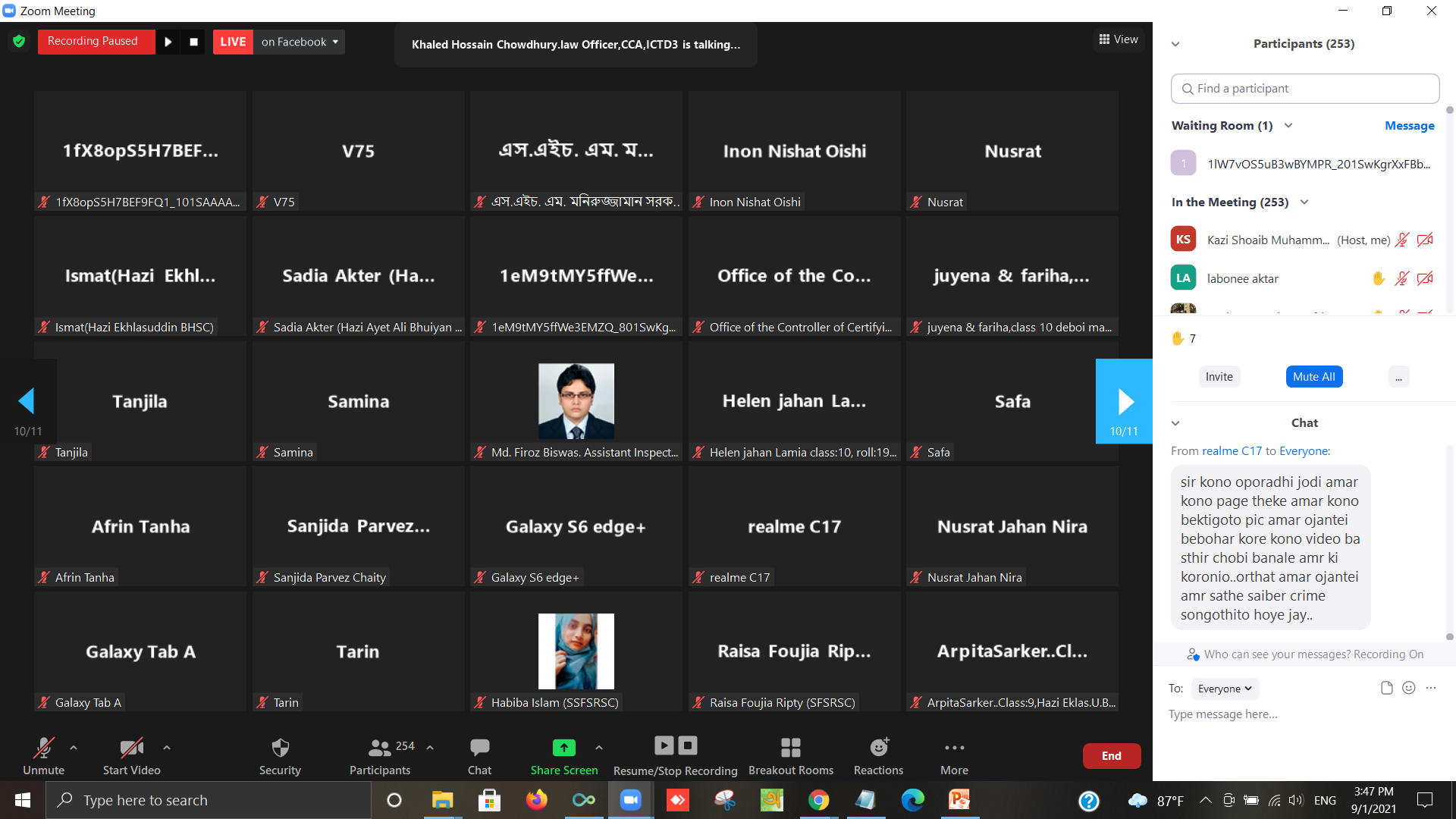Screen dimensions: 1456x819
Task: Select the Md. Firoz Biswas video tile
Action: pos(576,400)
